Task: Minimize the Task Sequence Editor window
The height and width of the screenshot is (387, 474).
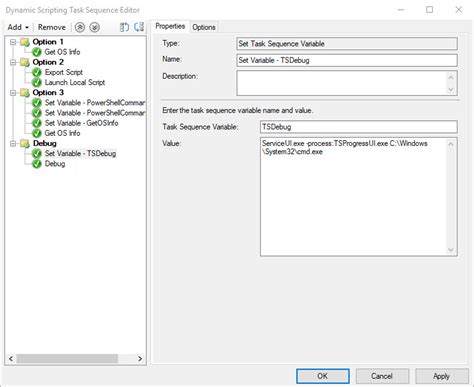Action: click(x=401, y=10)
